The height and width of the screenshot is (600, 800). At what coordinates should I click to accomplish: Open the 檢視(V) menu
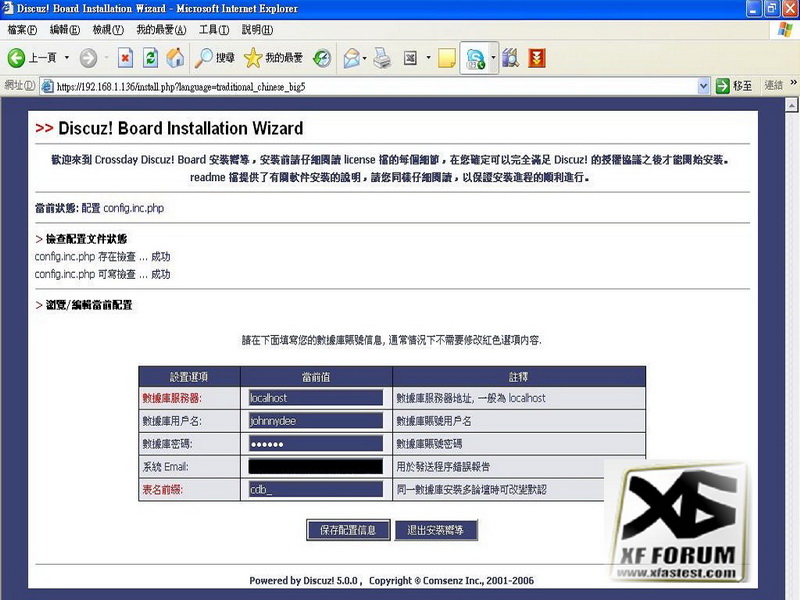108,30
